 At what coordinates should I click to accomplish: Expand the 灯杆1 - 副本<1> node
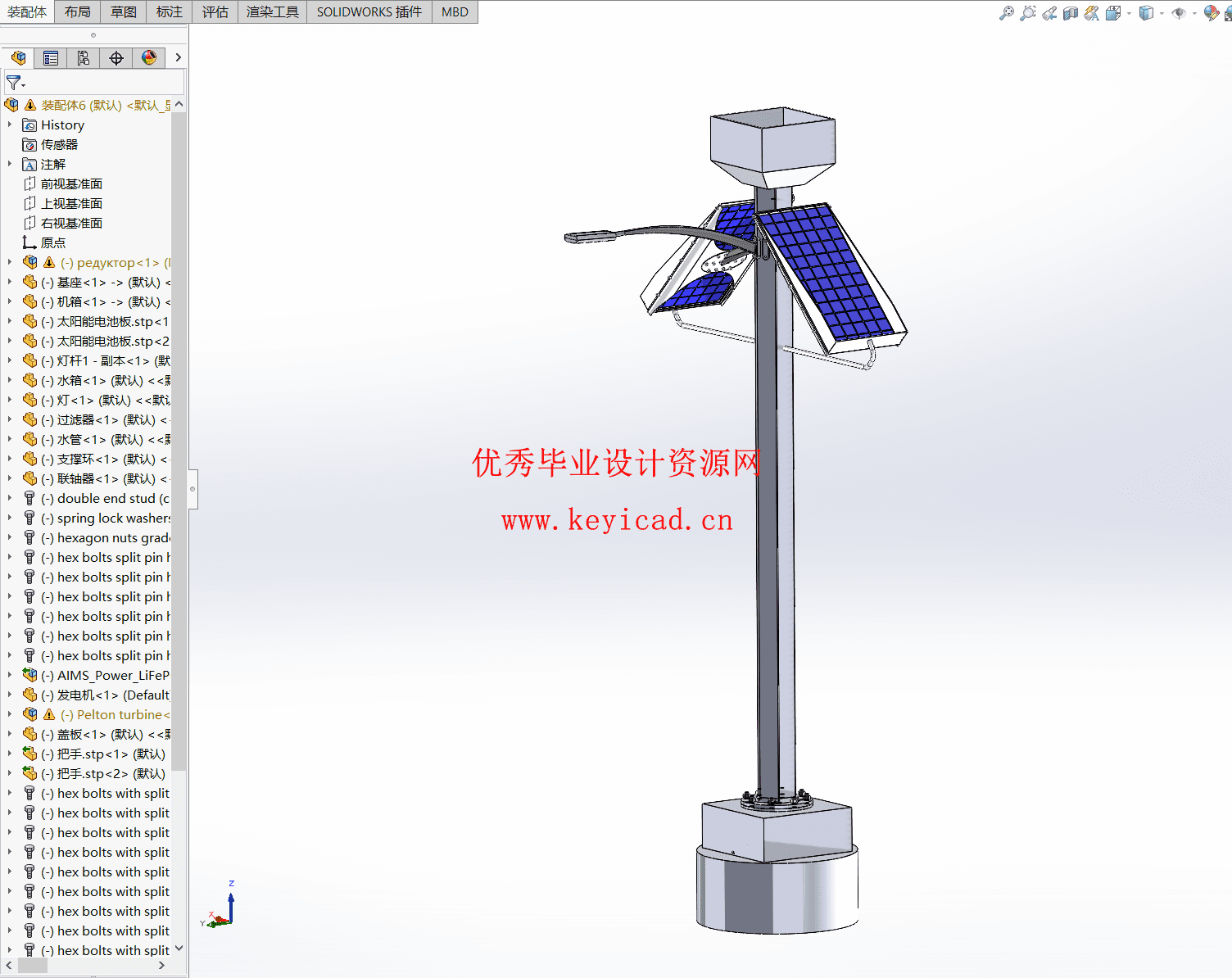[10, 360]
